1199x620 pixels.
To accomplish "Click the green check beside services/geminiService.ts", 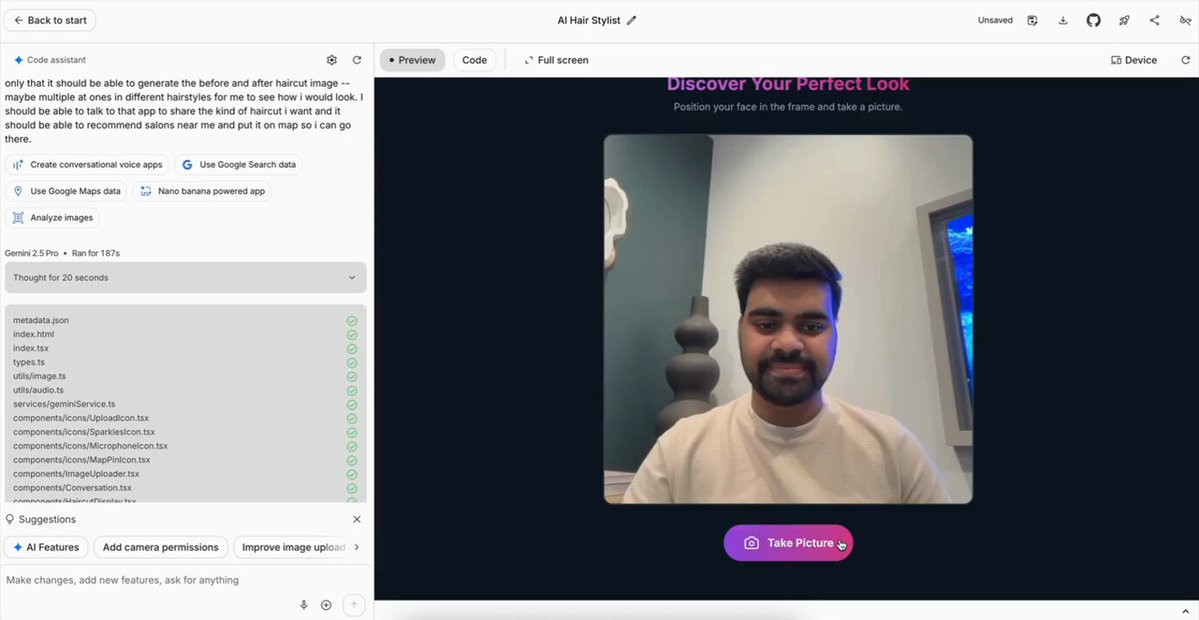I will [x=352, y=404].
